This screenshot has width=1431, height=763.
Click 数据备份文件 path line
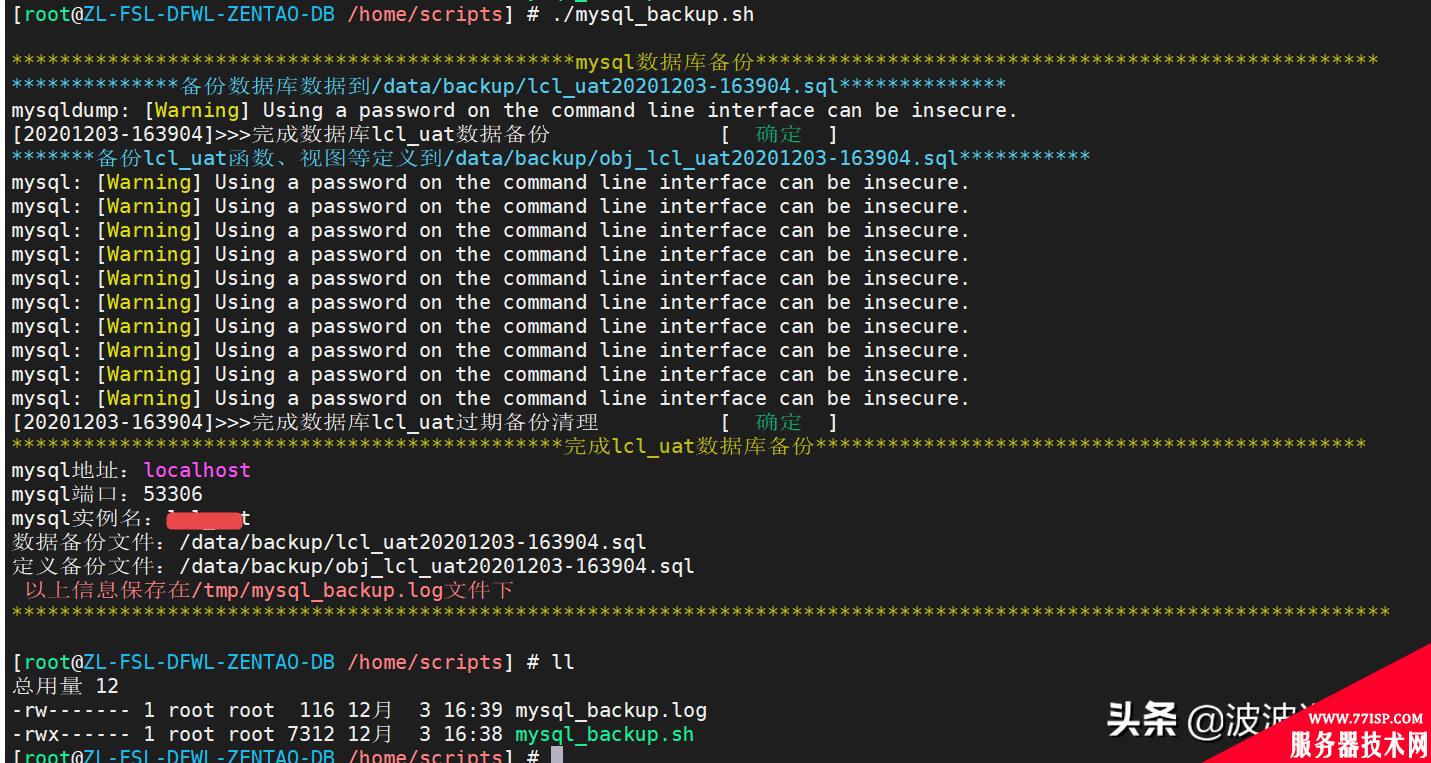click(329, 542)
